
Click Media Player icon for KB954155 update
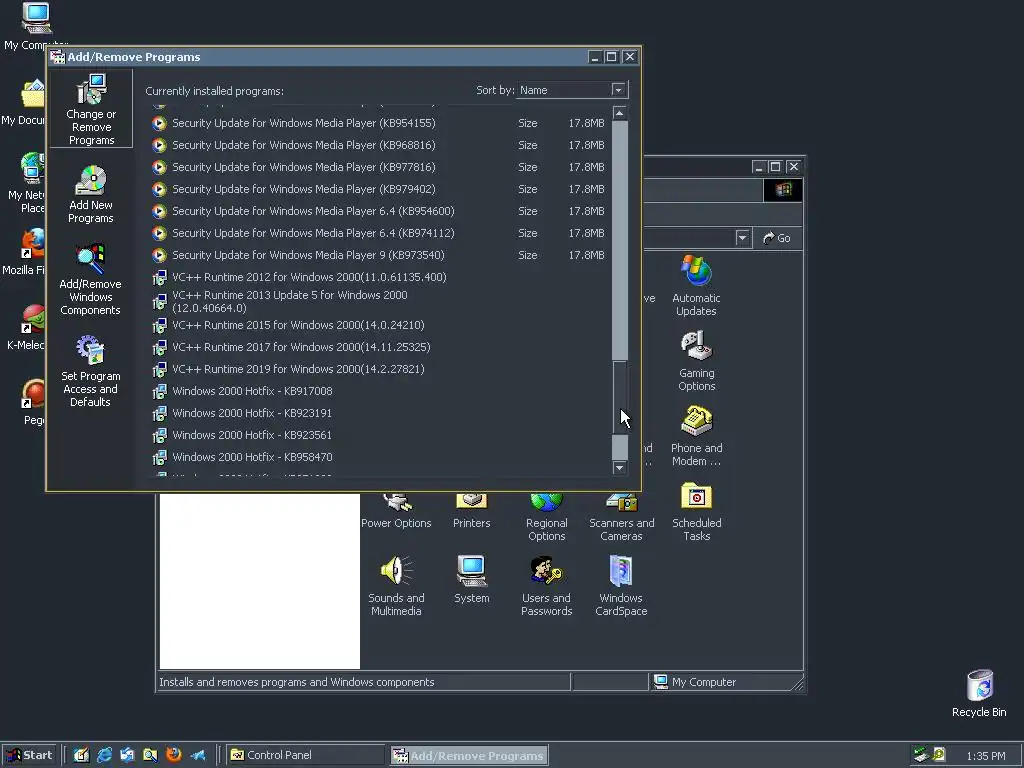(159, 123)
